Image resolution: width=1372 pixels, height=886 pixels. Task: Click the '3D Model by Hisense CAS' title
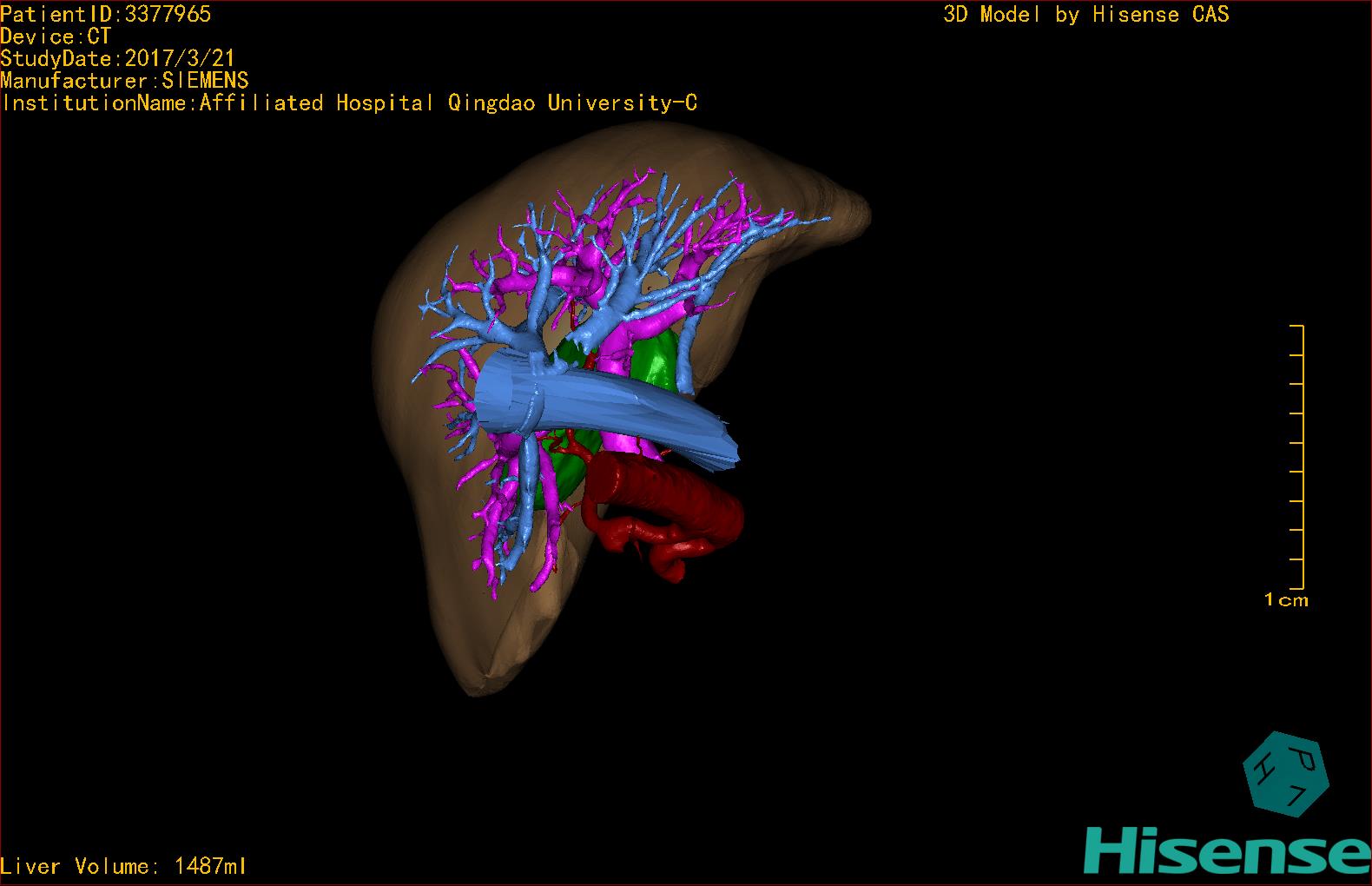pos(1085,15)
